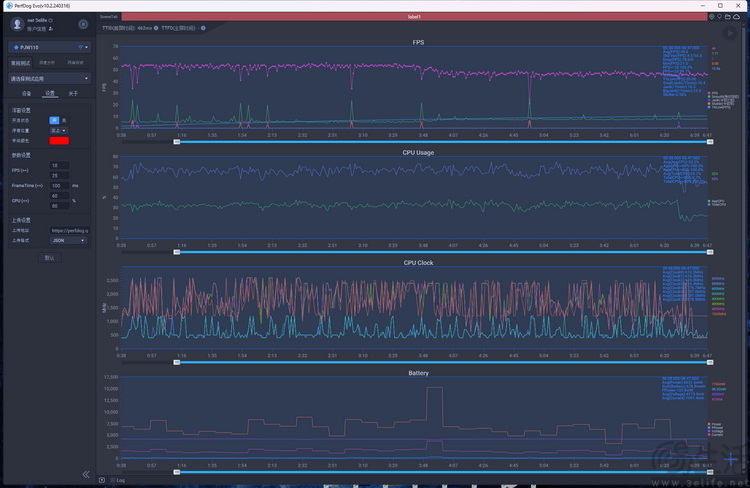
Task: Click the 账户信息 account info link
Action: click(x=36, y=29)
